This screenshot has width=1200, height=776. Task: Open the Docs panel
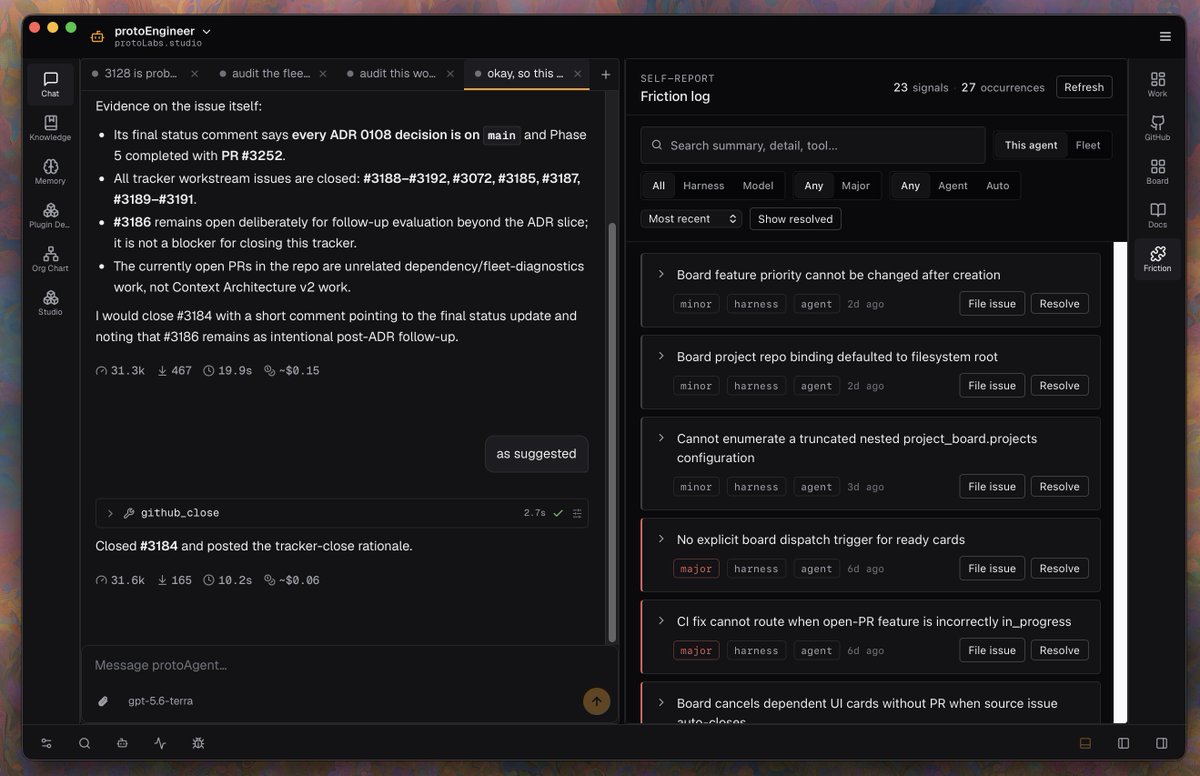tap(1157, 216)
